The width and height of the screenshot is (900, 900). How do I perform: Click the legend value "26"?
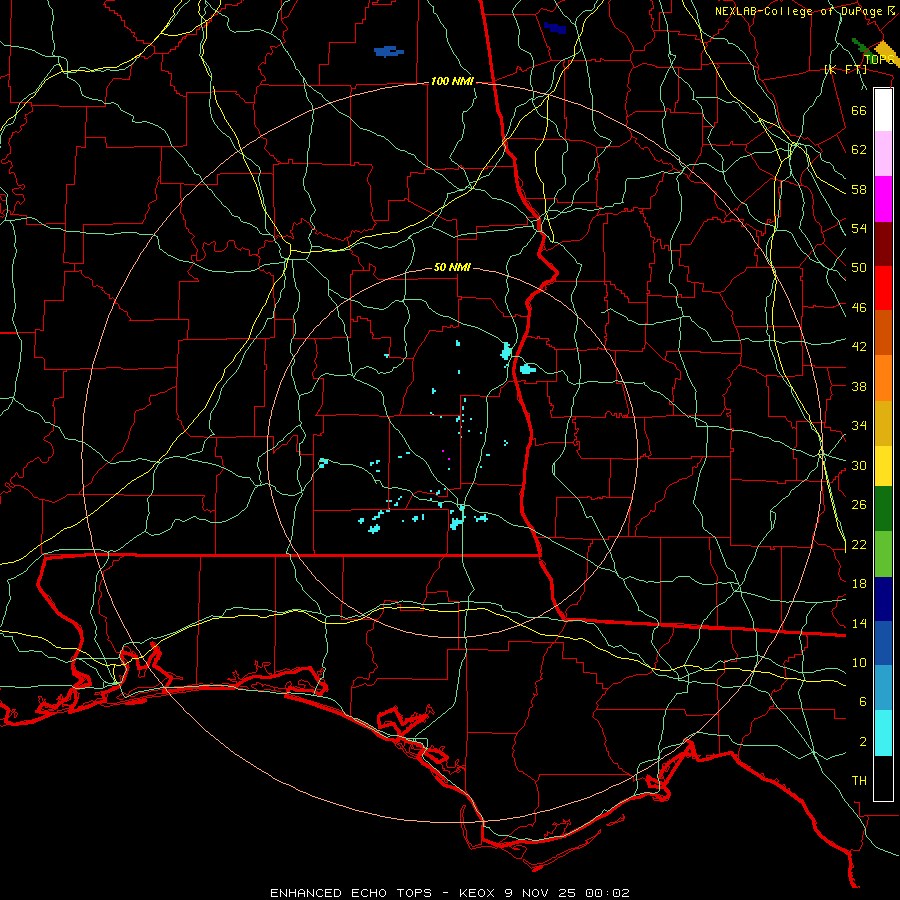[859, 505]
